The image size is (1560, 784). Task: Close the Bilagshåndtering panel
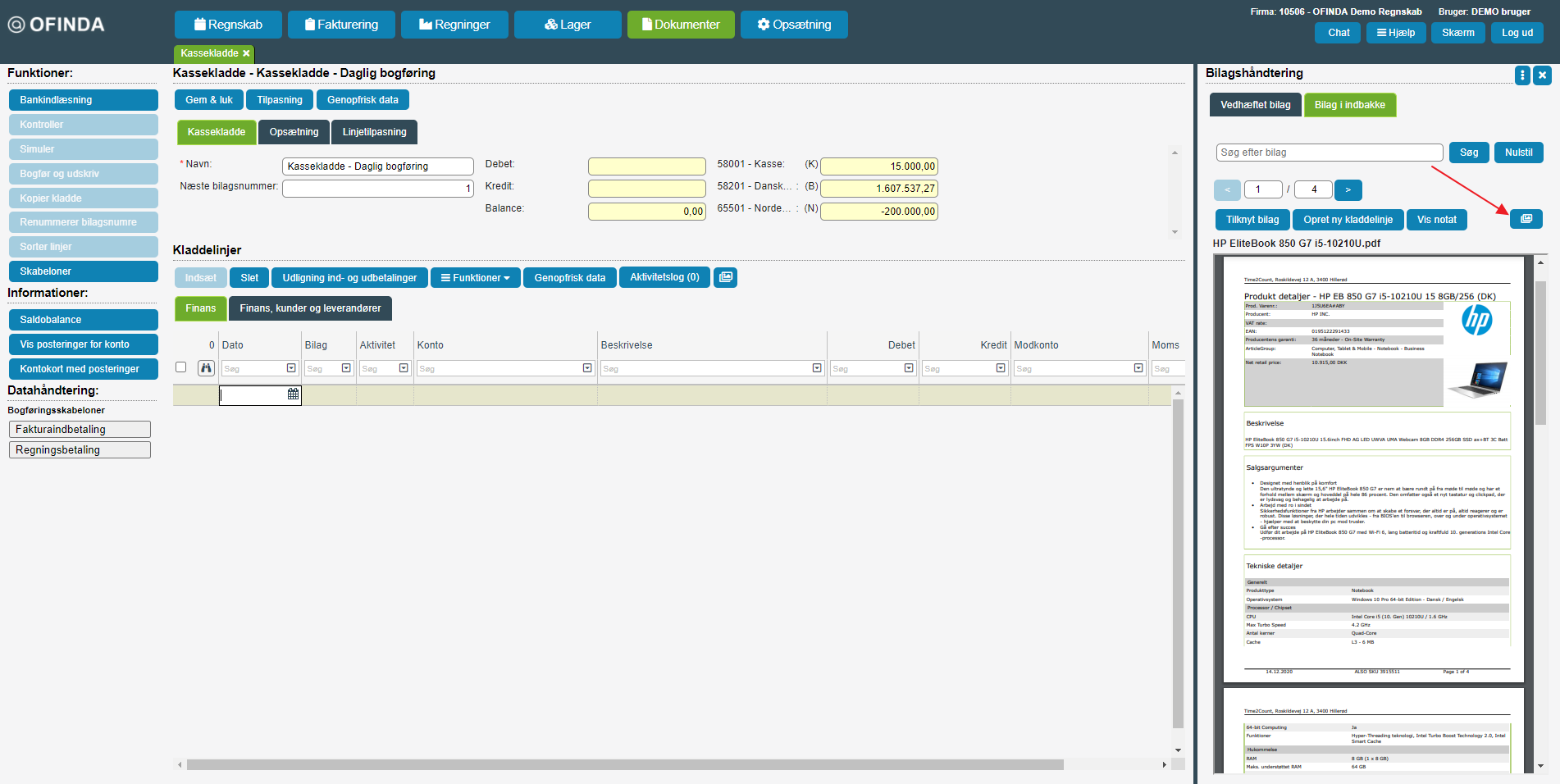(1543, 75)
